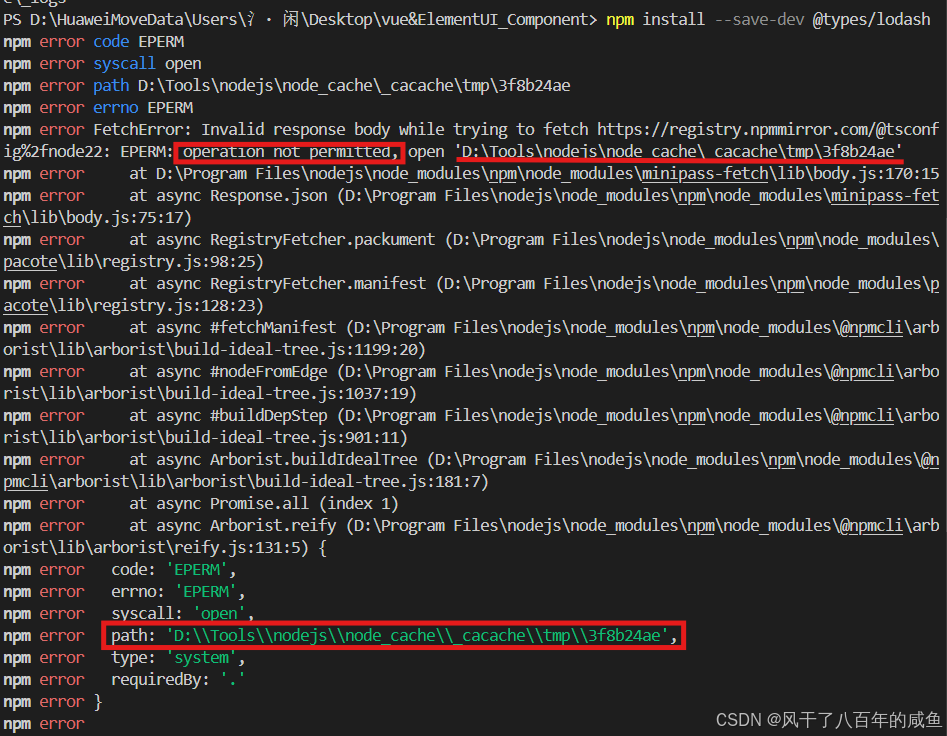Click the '@types/lodash' package argument
947x736 pixels.
coord(872,19)
